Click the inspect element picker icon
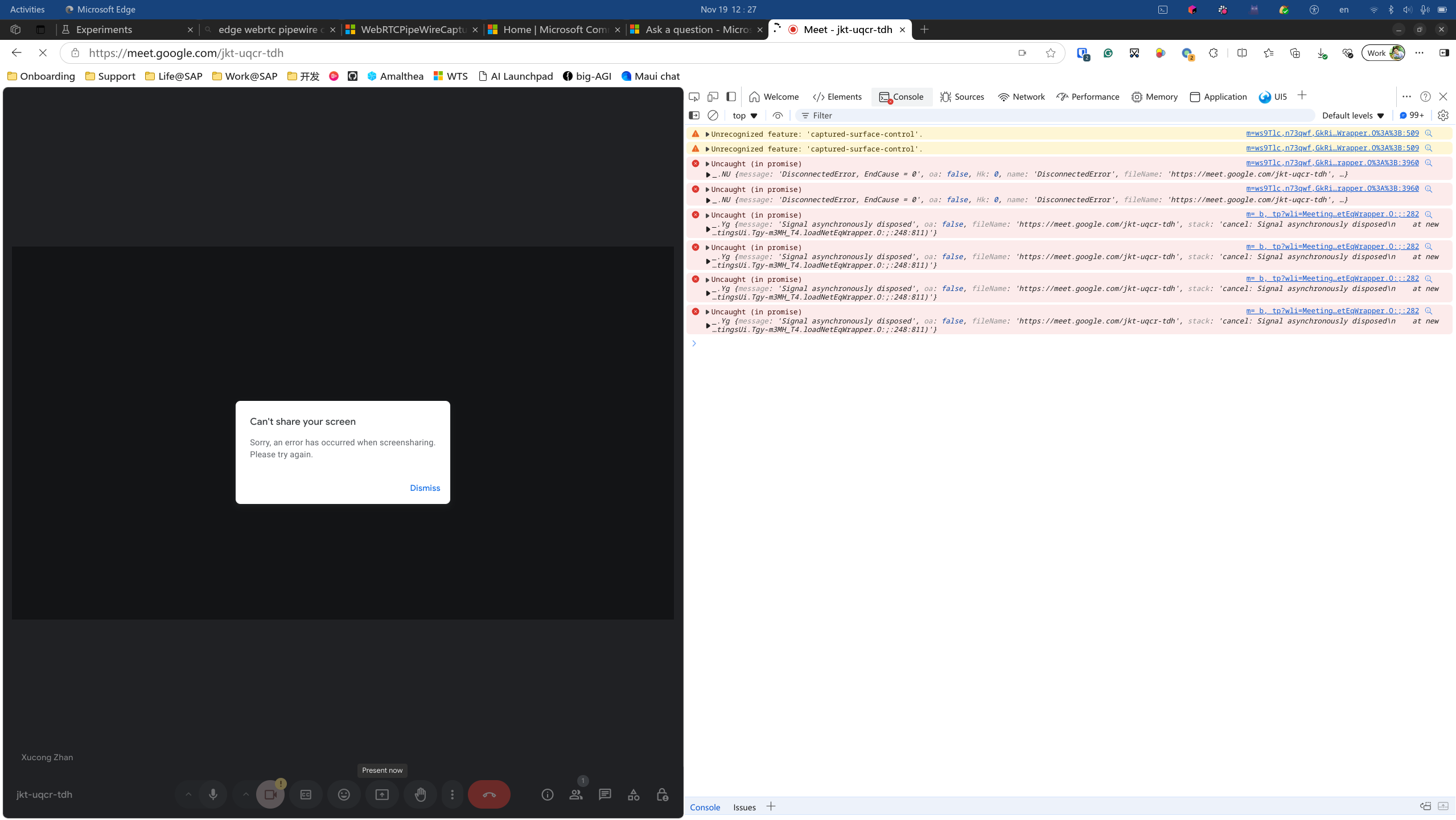Viewport: 1456px width, 820px height. [x=694, y=97]
